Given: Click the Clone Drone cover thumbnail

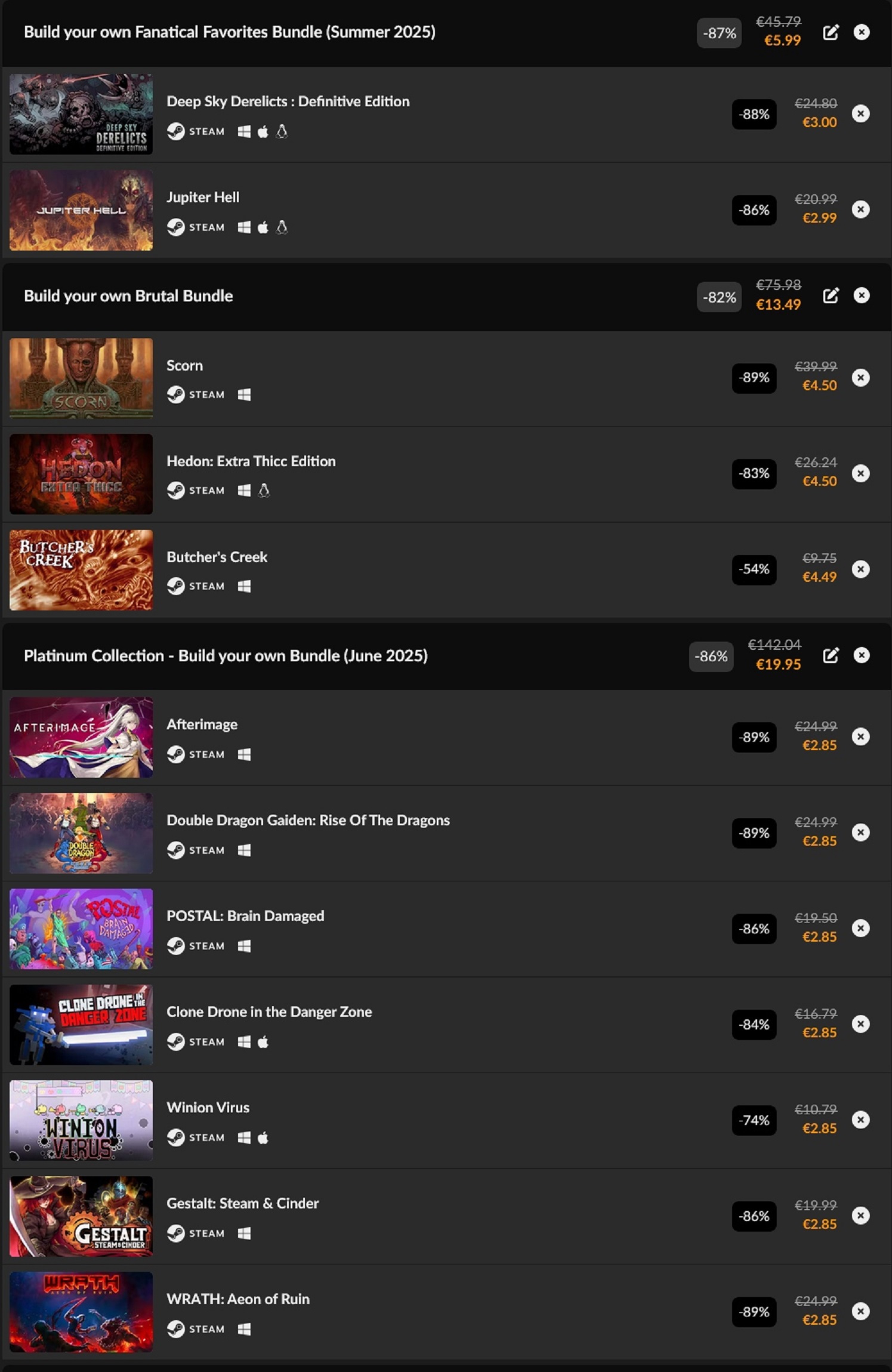Looking at the screenshot, I should (x=81, y=1025).
